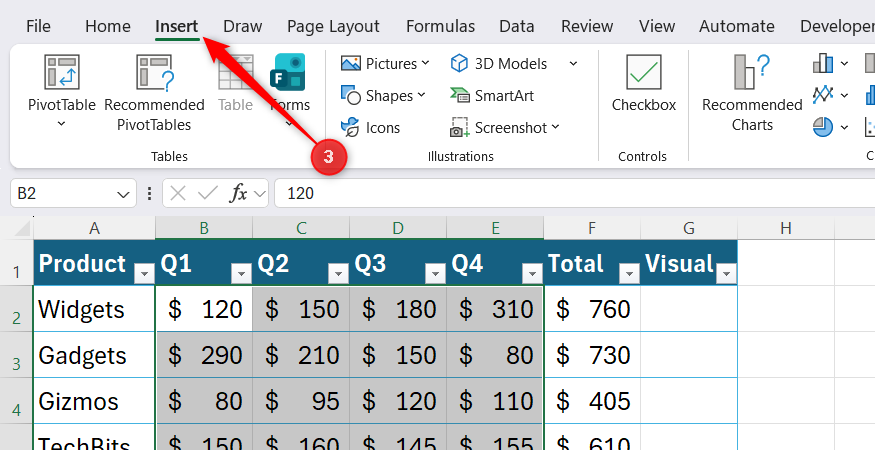Insert a Checkbox control

643,84
